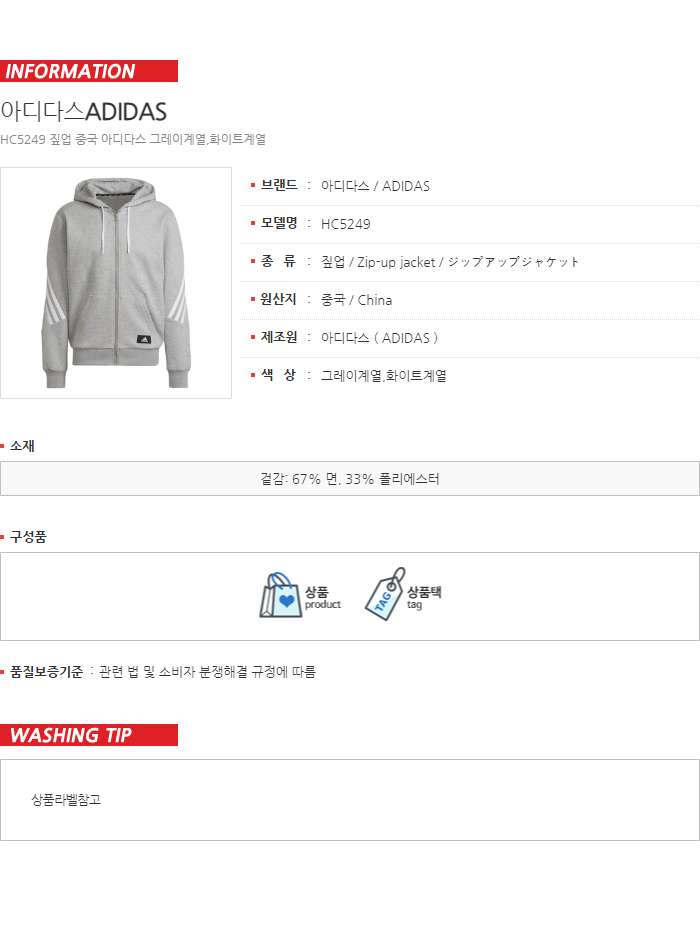
Task: Click the brand value 아디다스 / ADIDAS
Action: 375,186
